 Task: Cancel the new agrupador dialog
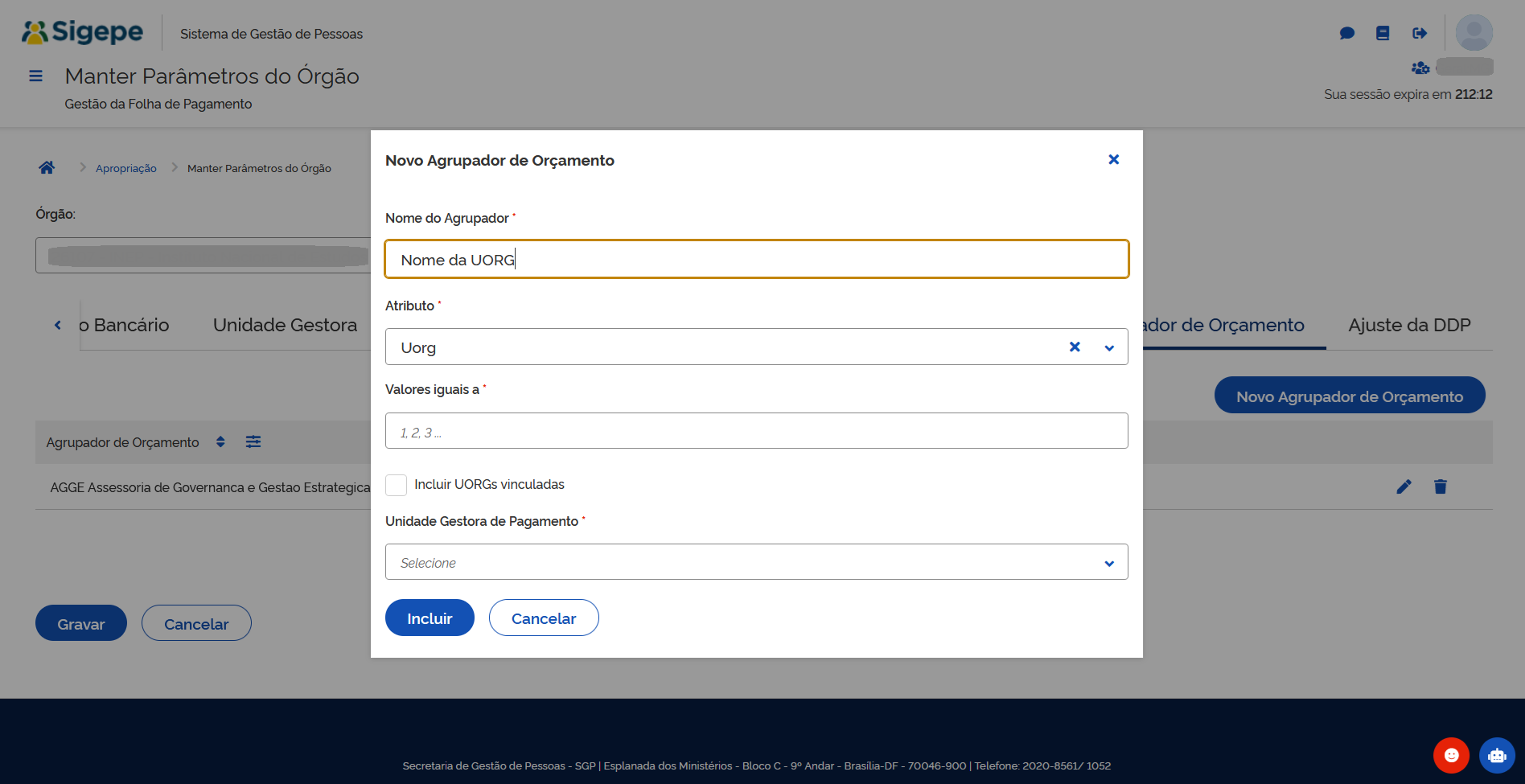coord(544,618)
